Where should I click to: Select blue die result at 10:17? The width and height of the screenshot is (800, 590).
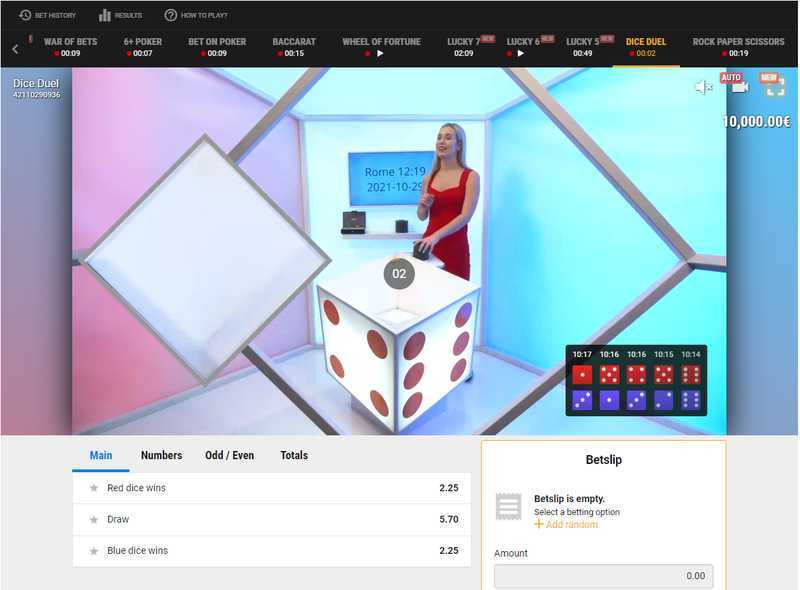[x=582, y=401]
